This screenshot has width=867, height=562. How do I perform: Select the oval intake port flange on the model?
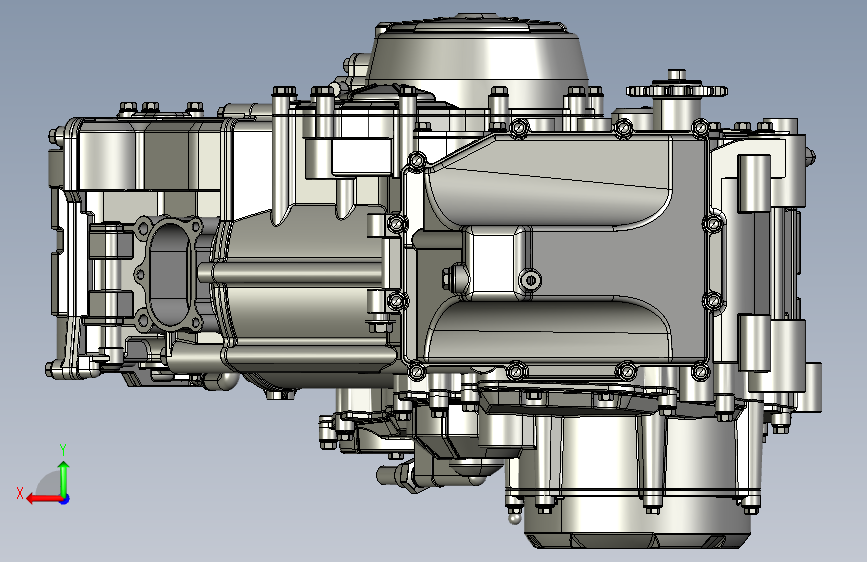[169, 274]
